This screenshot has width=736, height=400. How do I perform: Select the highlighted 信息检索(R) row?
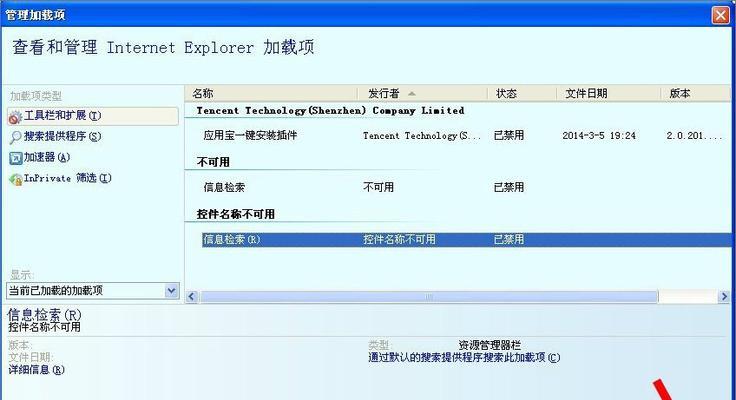coord(467,239)
